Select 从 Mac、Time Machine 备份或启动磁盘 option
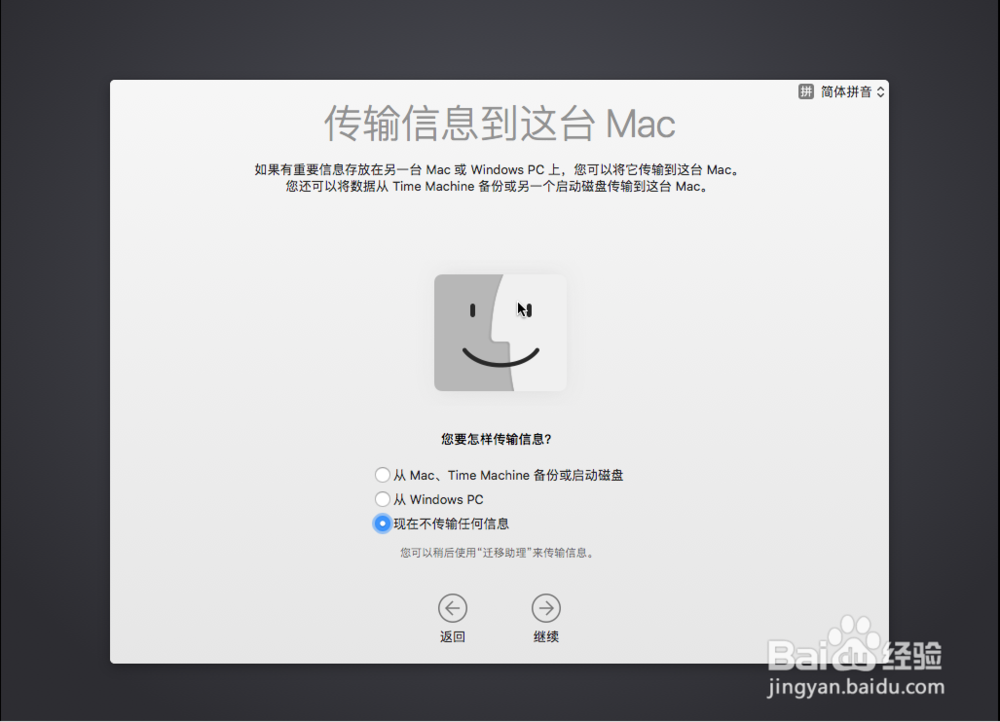The width and height of the screenshot is (1000, 722). click(x=383, y=475)
